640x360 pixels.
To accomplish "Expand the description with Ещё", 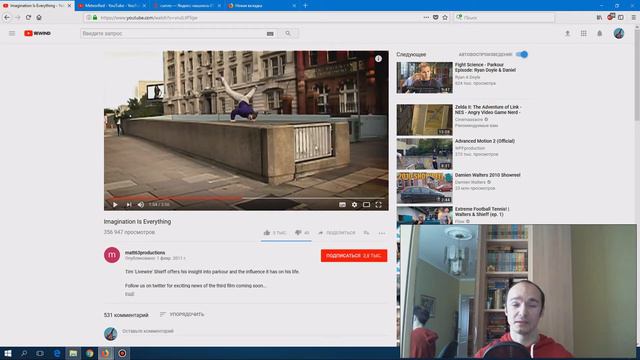I will click(129, 294).
